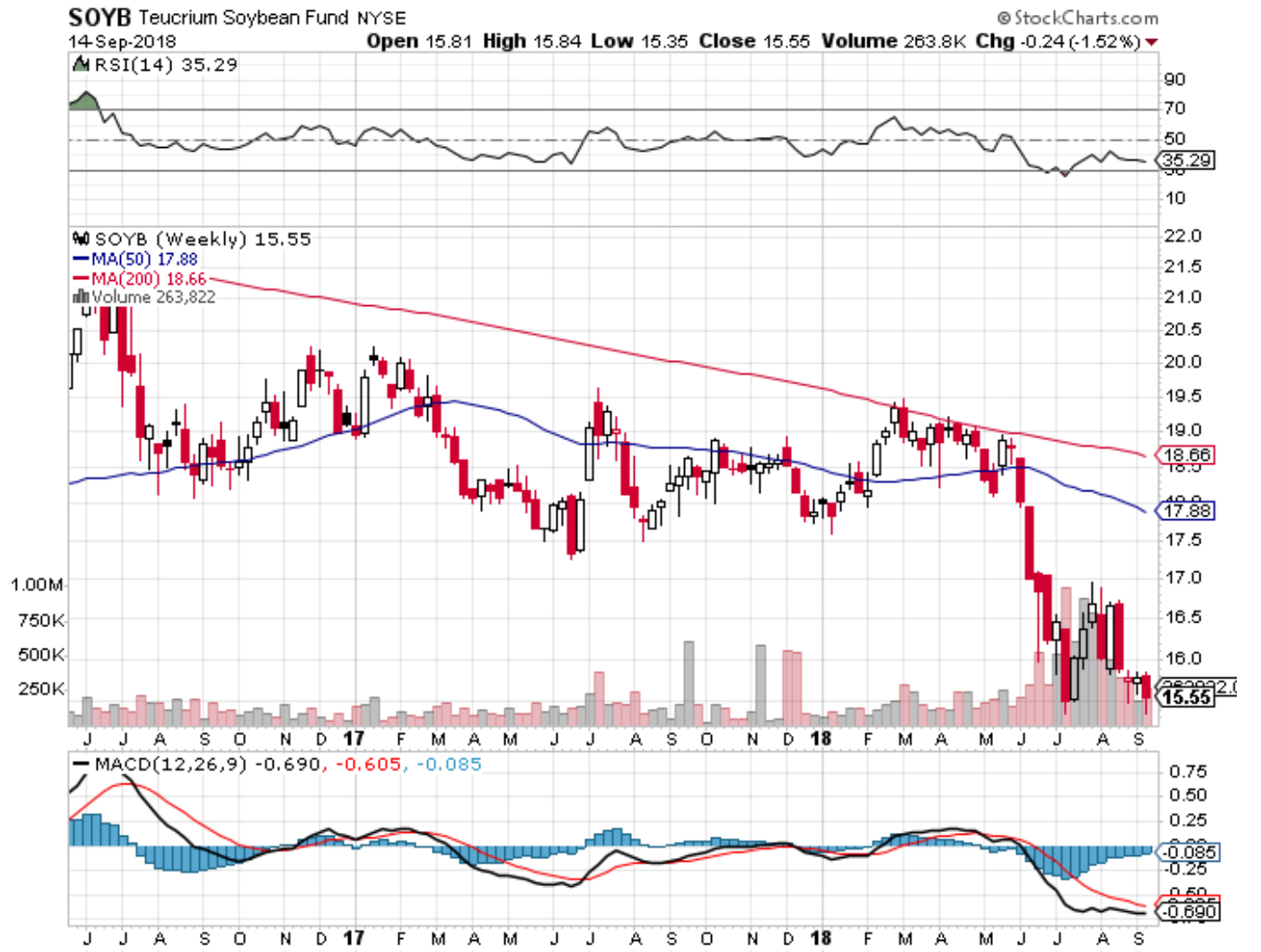
Task: Click the blue 17.88 price tag on the axis
Action: [x=1186, y=511]
